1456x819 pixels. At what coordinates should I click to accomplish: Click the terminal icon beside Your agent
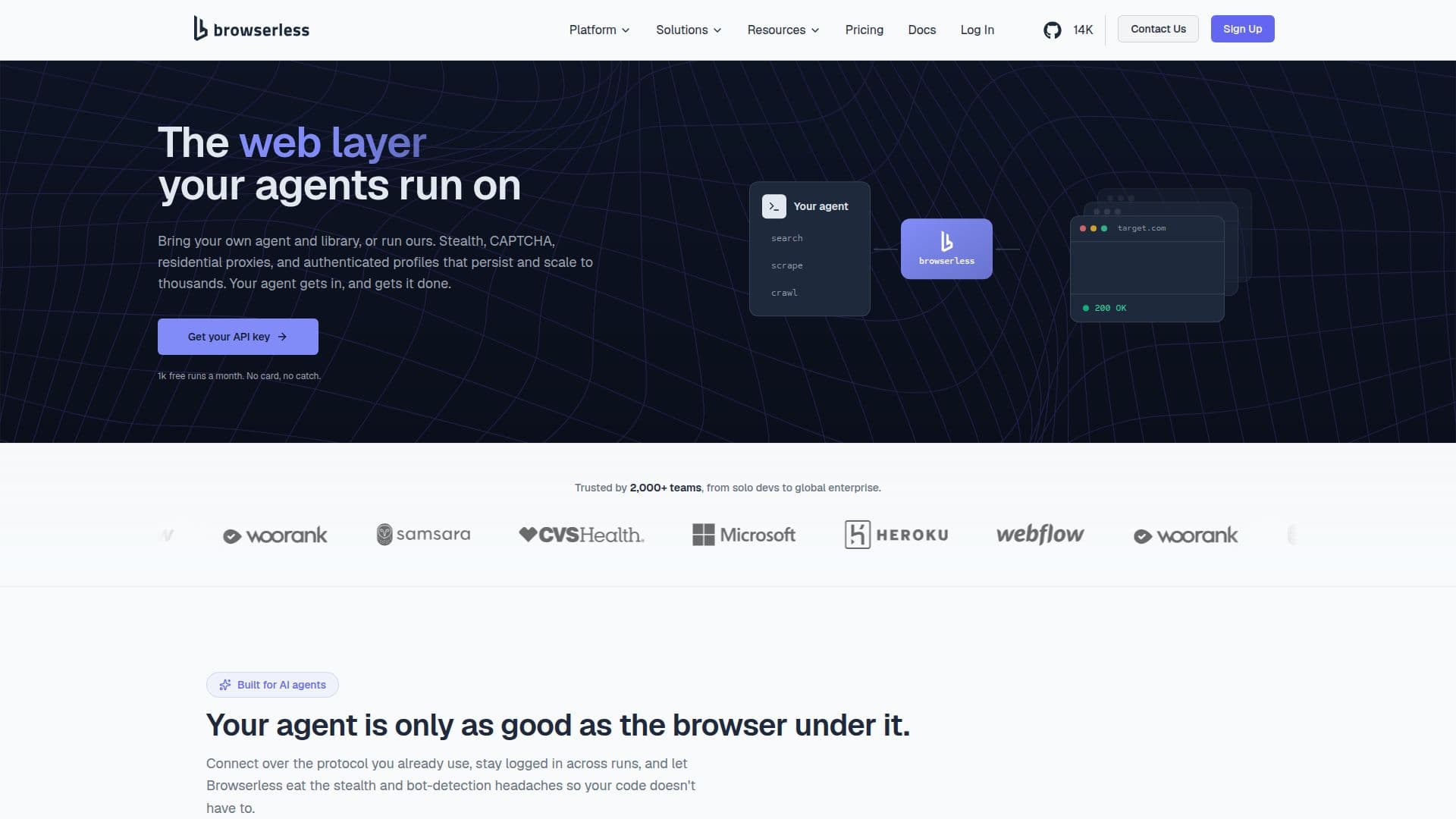point(773,206)
